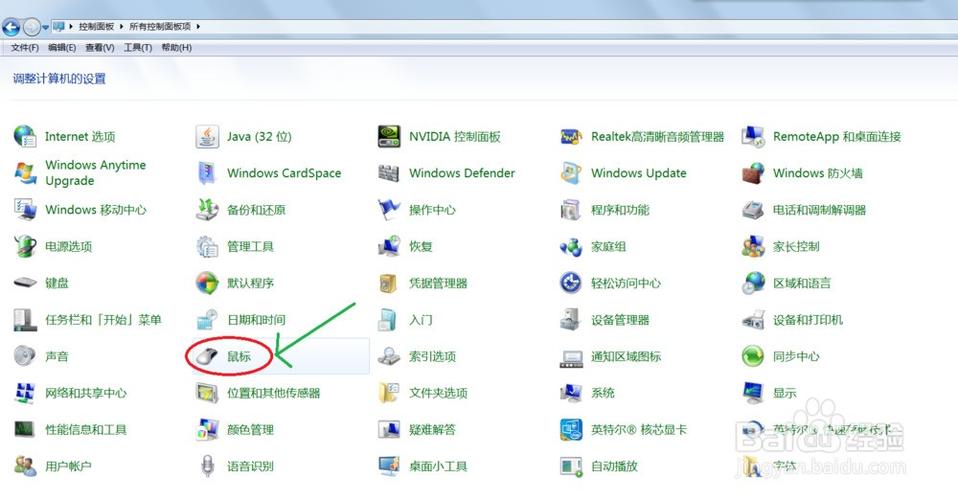Click the 入门 link
The width and height of the screenshot is (958, 500).
click(x=420, y=320)
